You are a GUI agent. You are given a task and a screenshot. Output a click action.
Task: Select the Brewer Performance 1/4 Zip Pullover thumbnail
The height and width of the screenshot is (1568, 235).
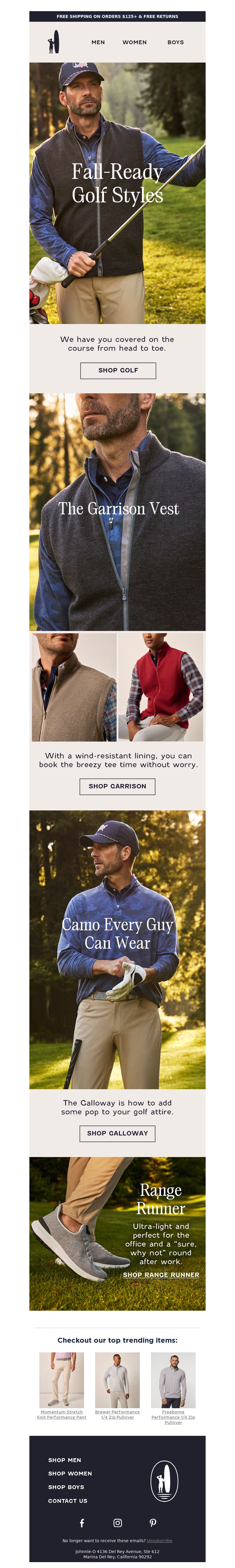pos(117,1379)
